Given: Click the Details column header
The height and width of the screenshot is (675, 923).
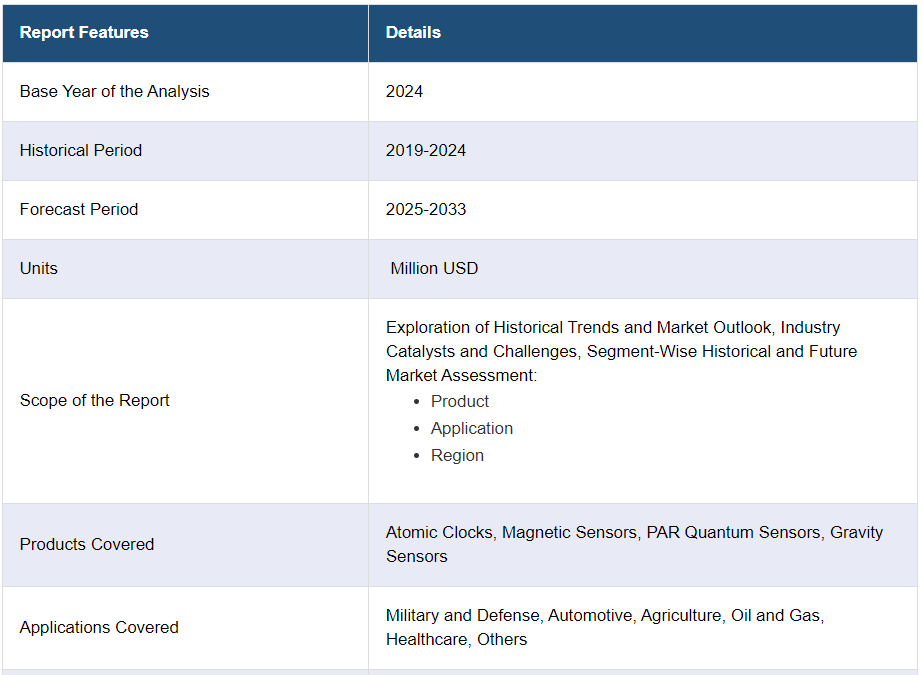Looking at the screenshot, I should click(x=413, y=32).
